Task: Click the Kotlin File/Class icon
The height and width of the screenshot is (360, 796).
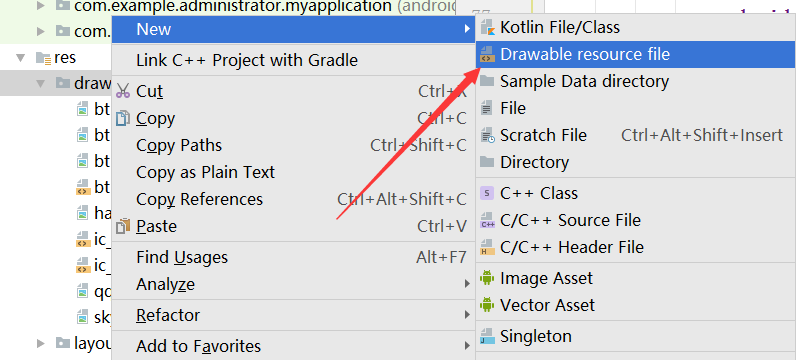Action: 487,27
